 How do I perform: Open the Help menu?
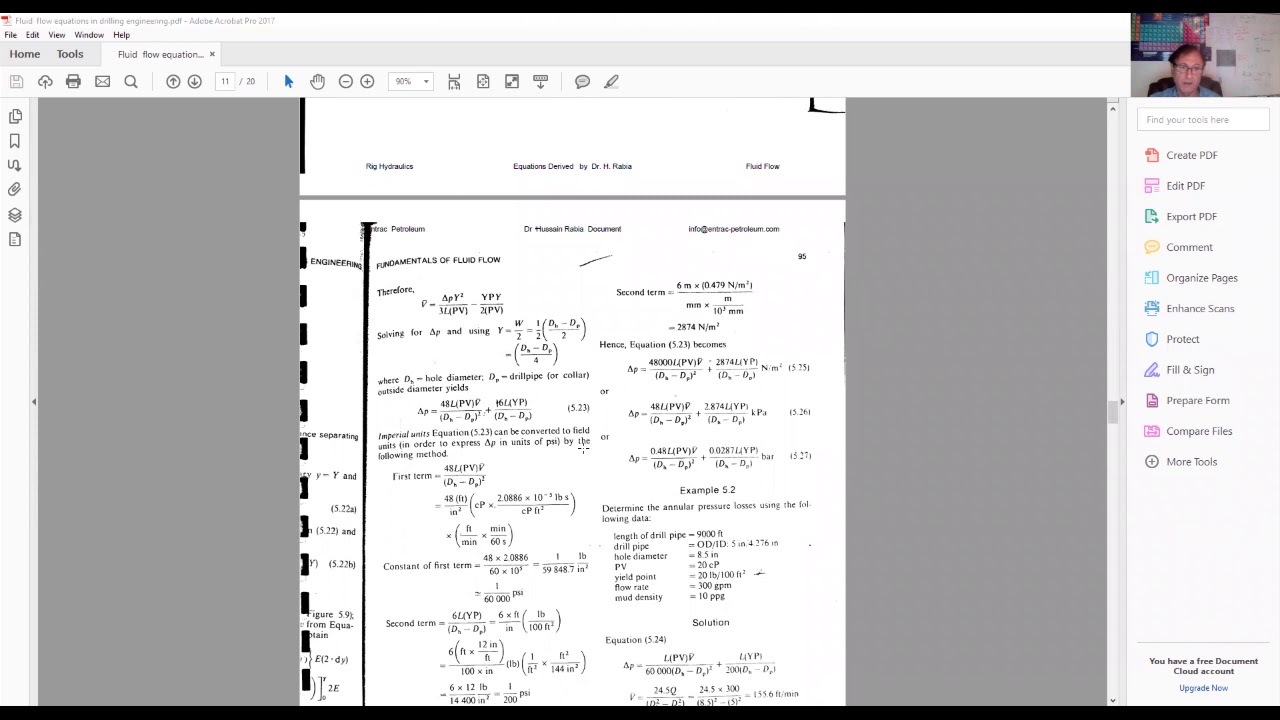coord(121,35)
